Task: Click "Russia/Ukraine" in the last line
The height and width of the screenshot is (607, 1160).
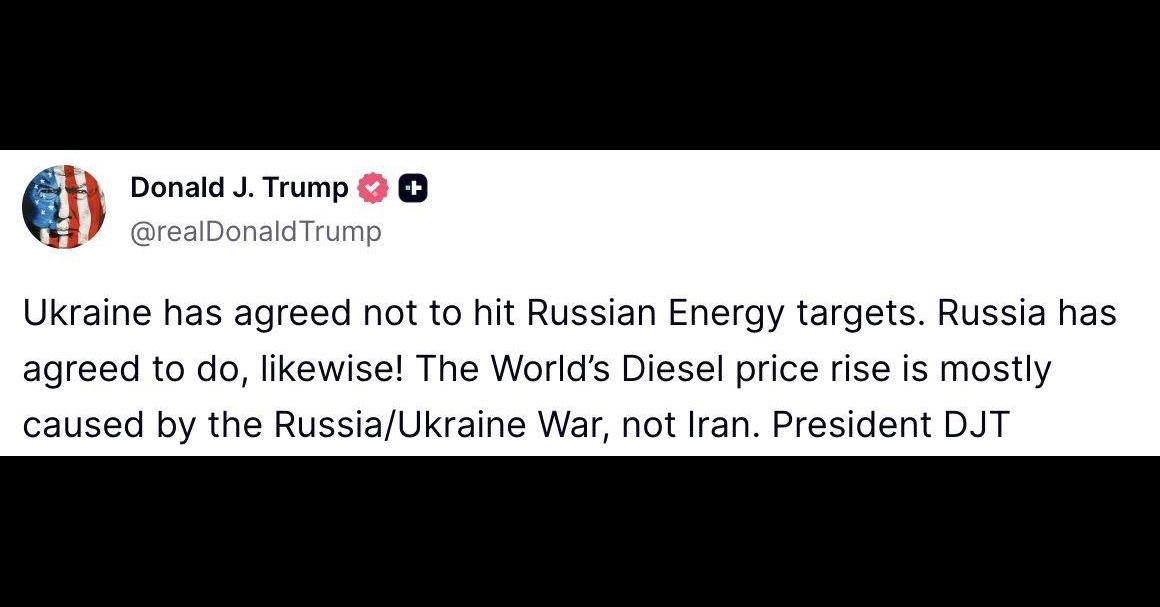Action: [406, 425]
